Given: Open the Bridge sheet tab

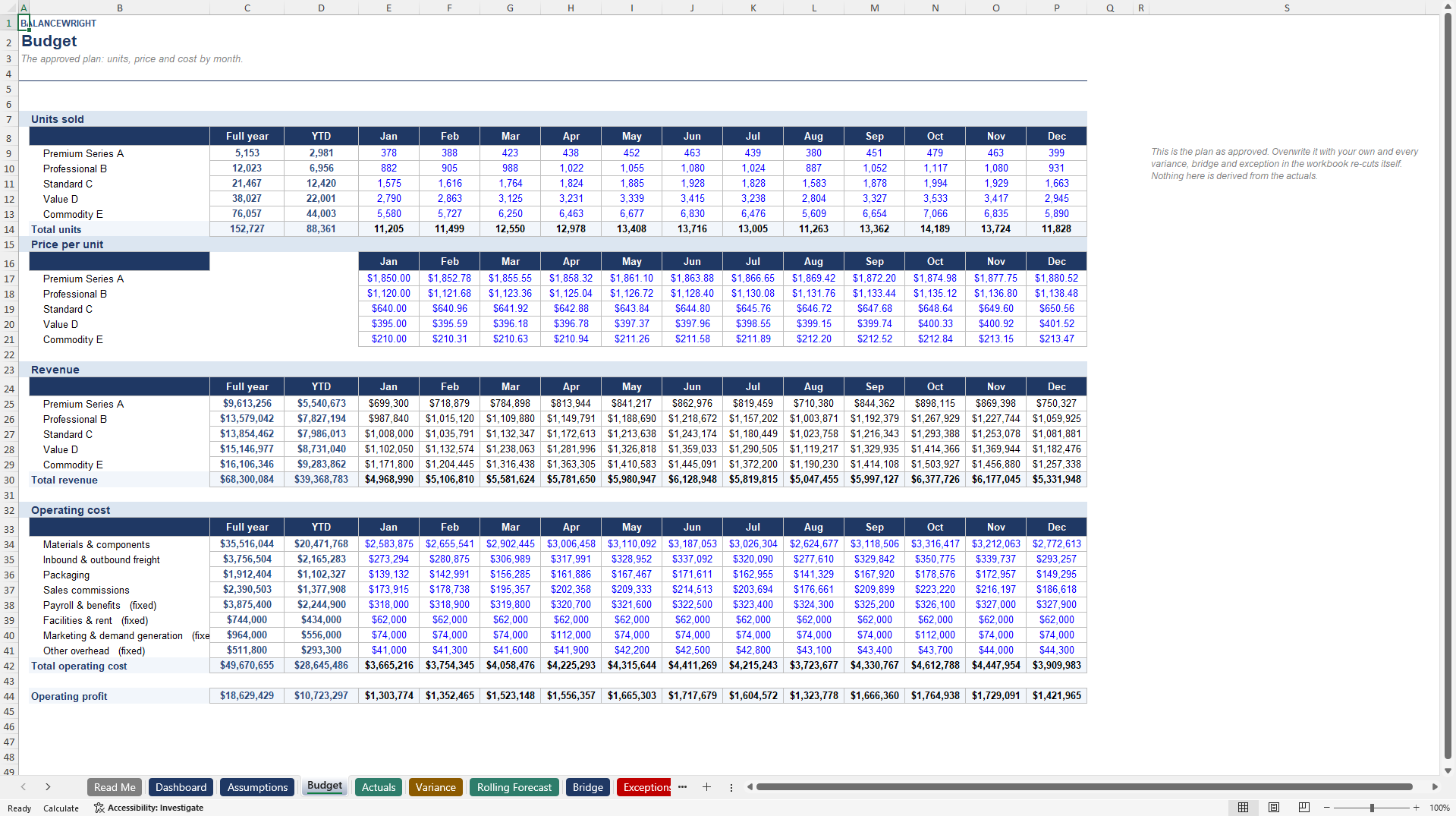Looking at the screenshot, I should point(588,787).
